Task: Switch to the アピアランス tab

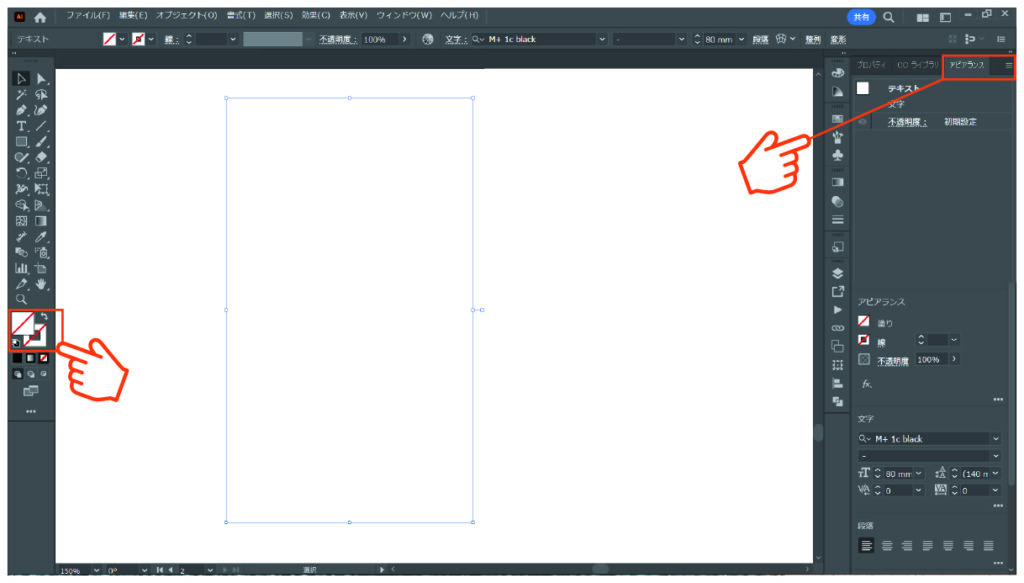Action: coord(967,65)
